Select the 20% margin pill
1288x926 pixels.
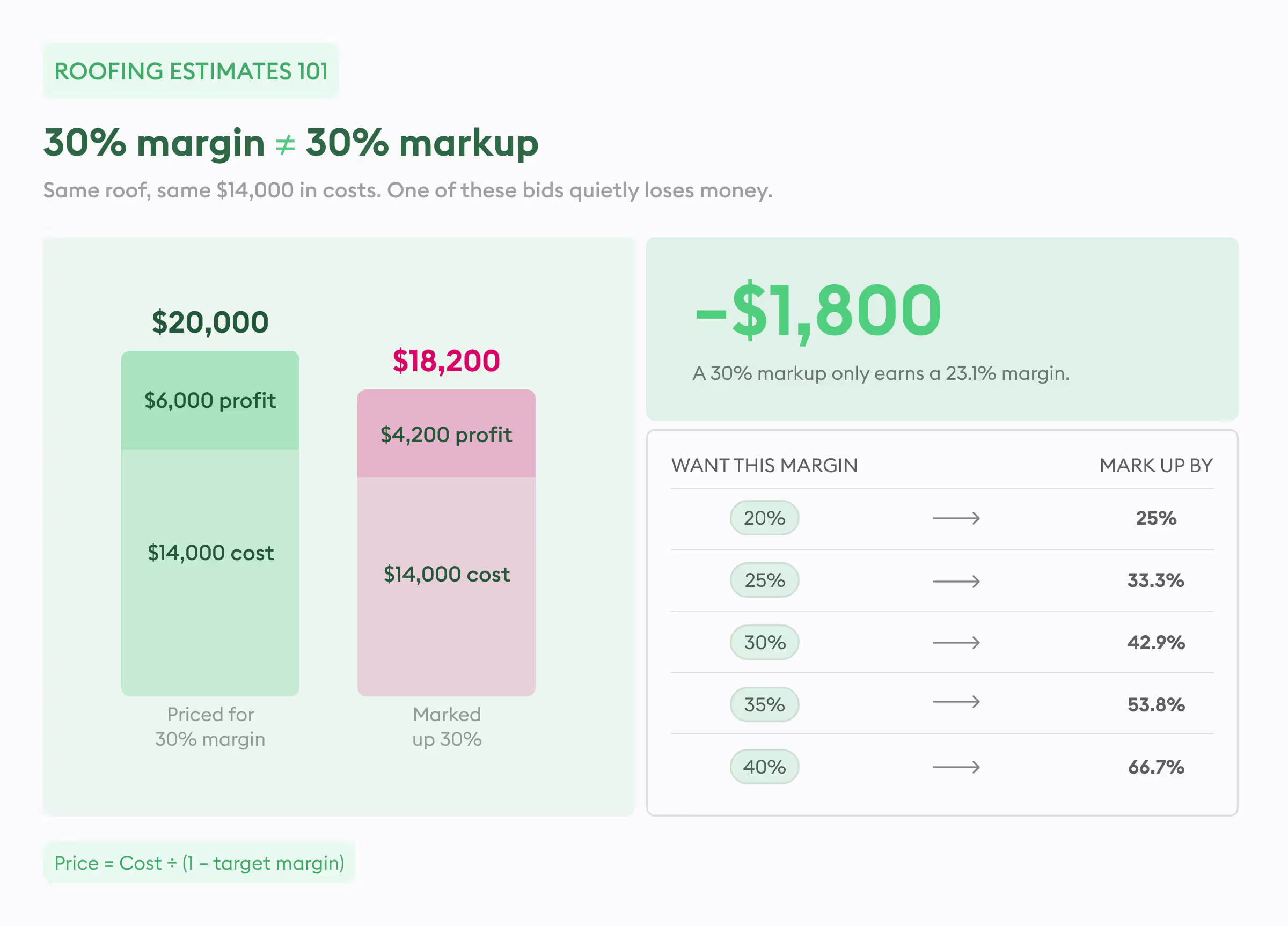click(x=764, y=518)
